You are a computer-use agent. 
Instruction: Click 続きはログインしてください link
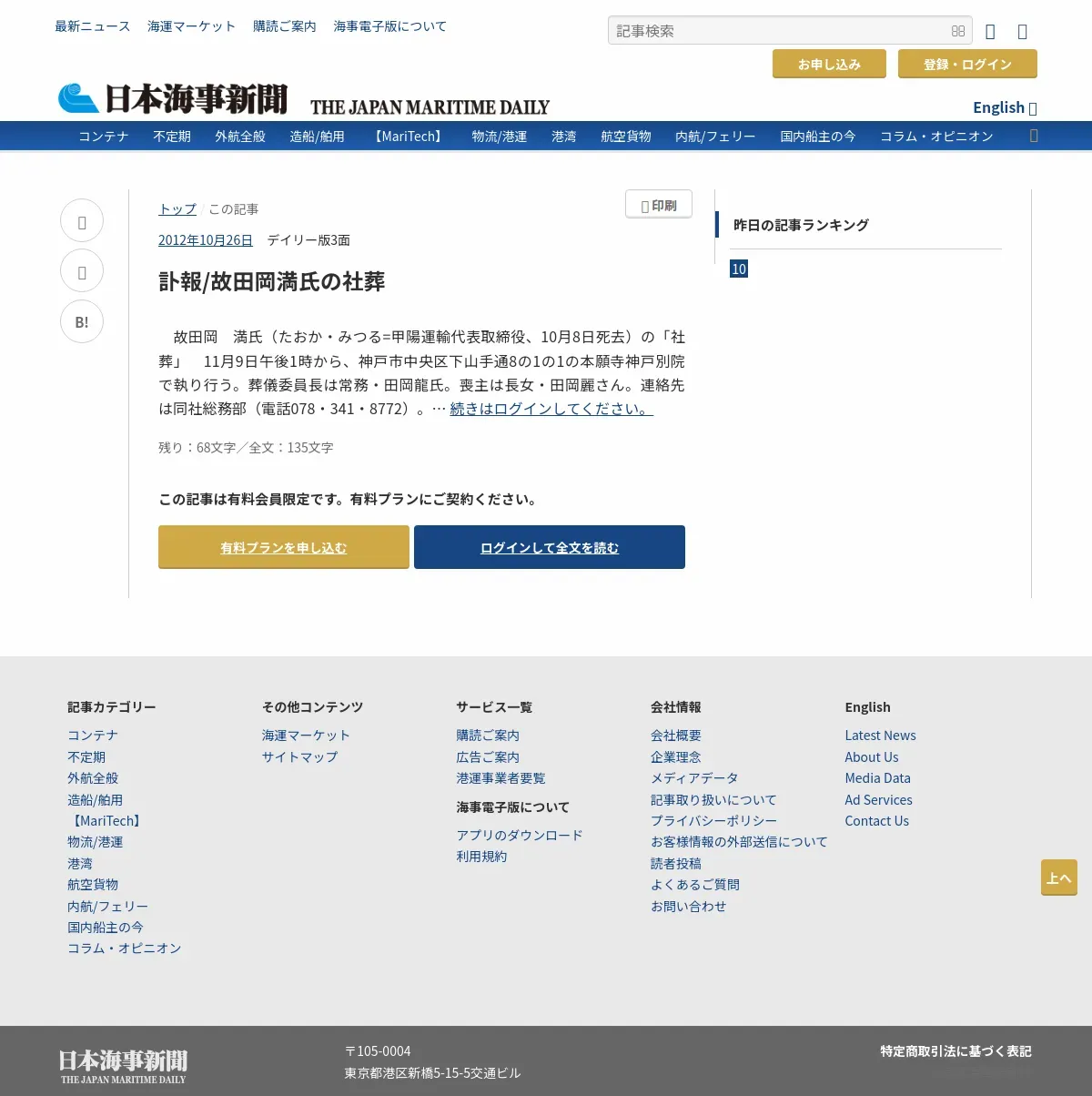[551, 409]
